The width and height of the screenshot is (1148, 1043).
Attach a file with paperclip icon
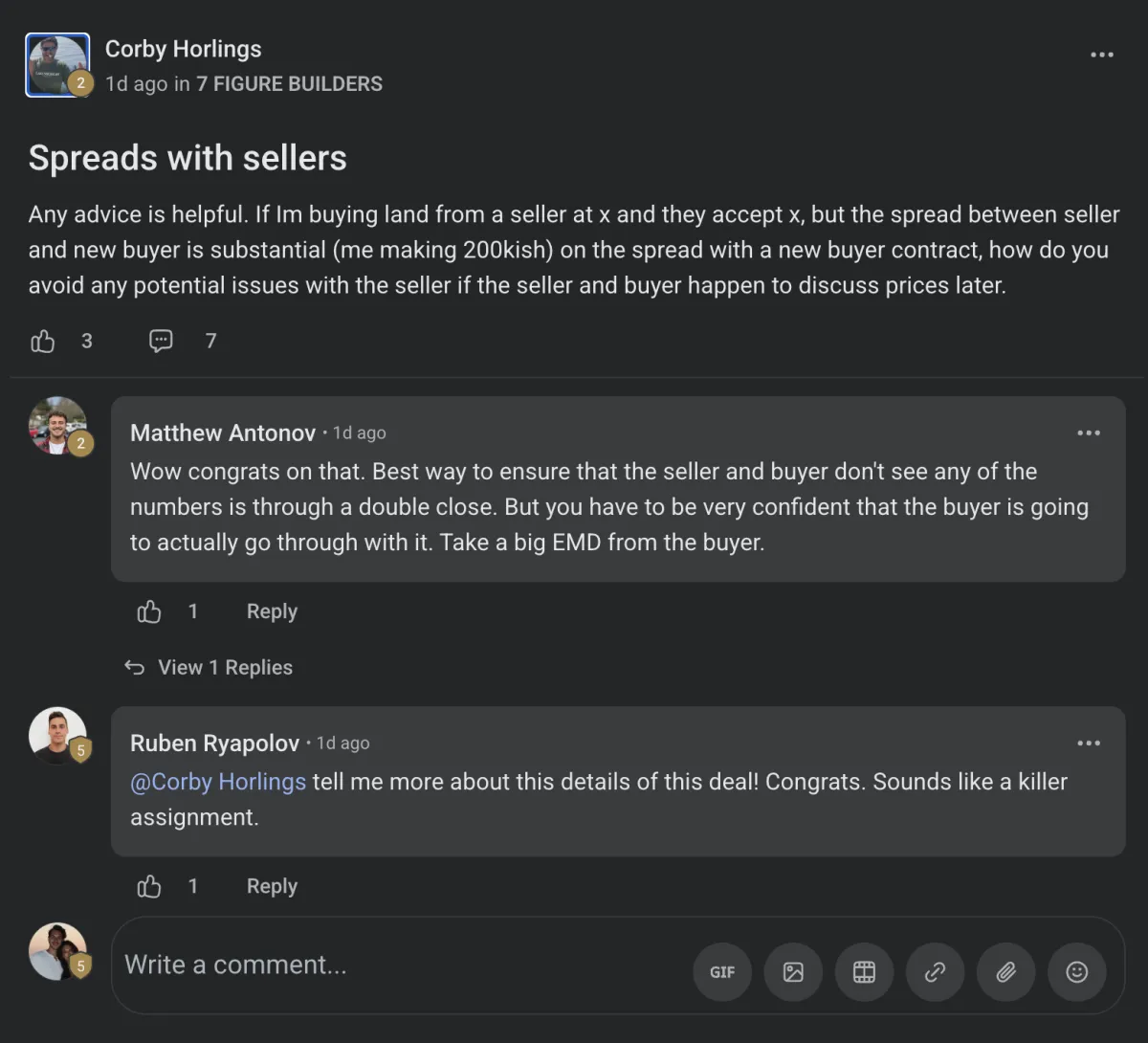[x=1005, y=972]
